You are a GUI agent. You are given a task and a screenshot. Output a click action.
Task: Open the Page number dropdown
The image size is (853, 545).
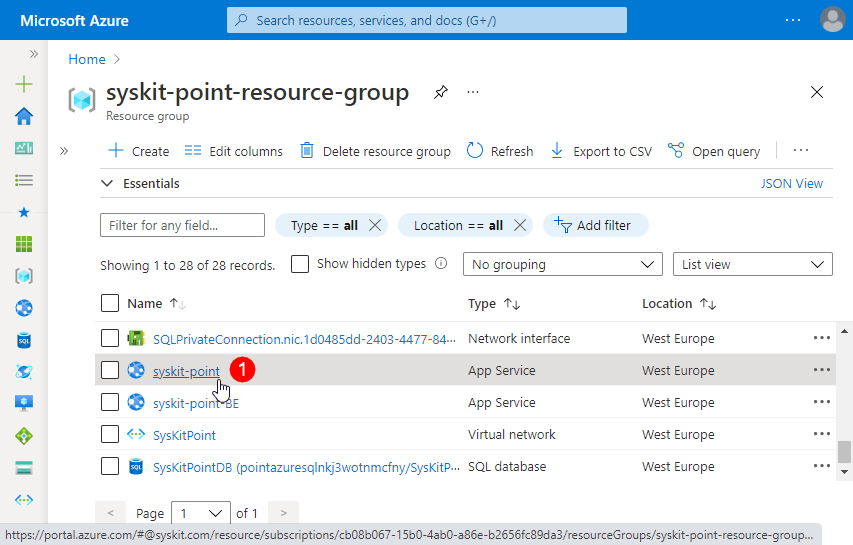201,513
